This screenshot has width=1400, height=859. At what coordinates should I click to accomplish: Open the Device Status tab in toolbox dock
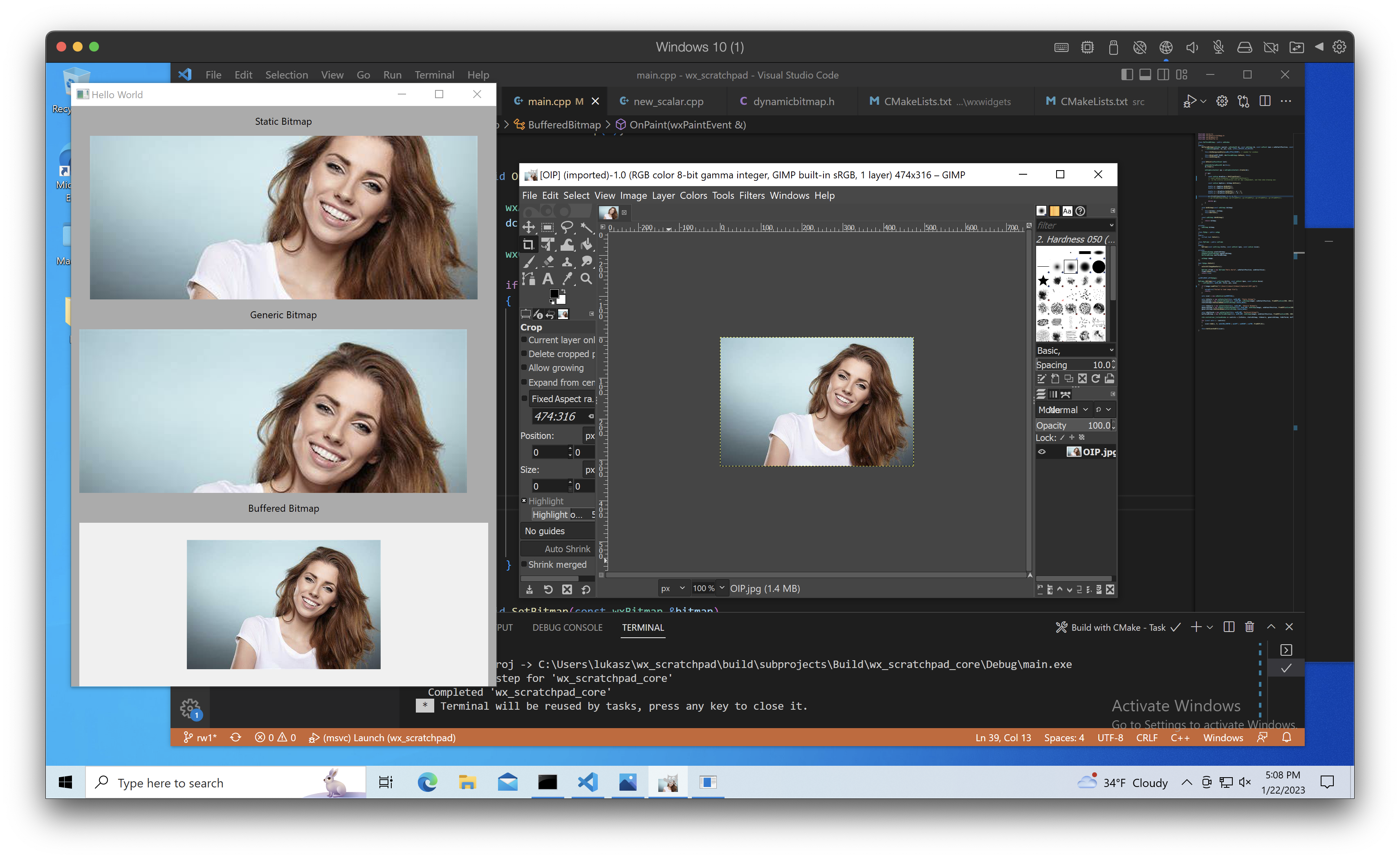click(538, 315)
